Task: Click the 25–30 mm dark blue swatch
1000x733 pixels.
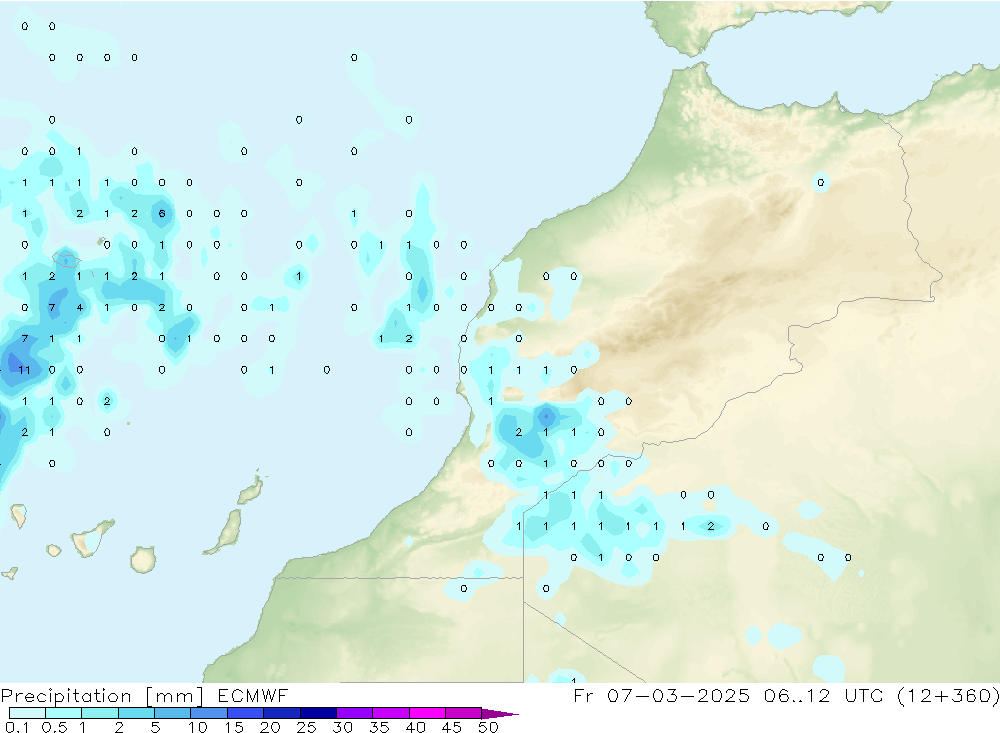Action: 318,713
